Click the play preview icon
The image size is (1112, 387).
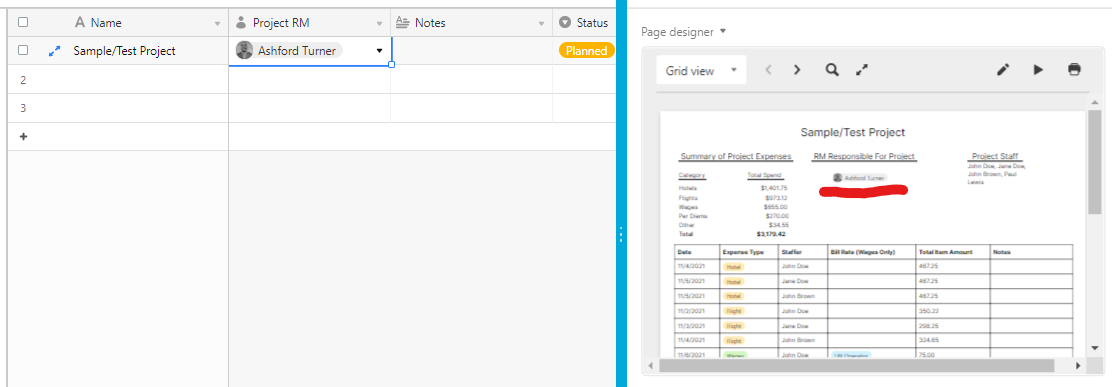(1038, 69)
